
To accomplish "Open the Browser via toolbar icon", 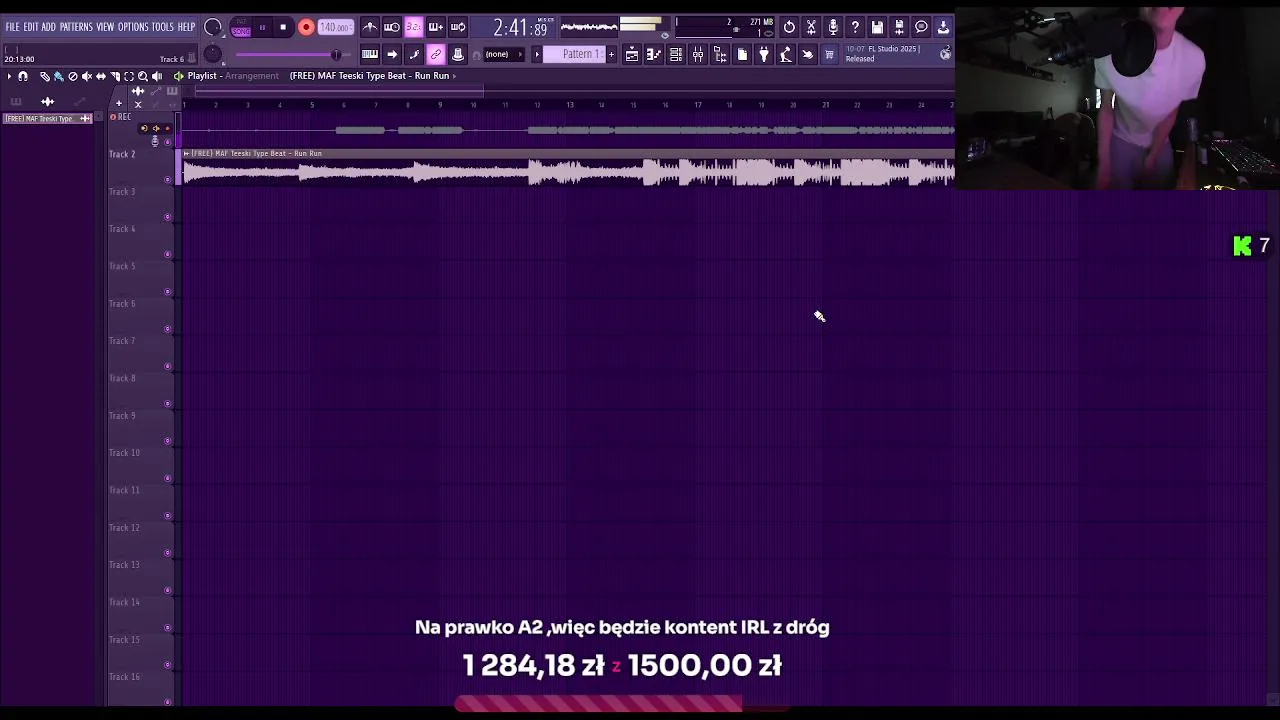I will [720, 55].
